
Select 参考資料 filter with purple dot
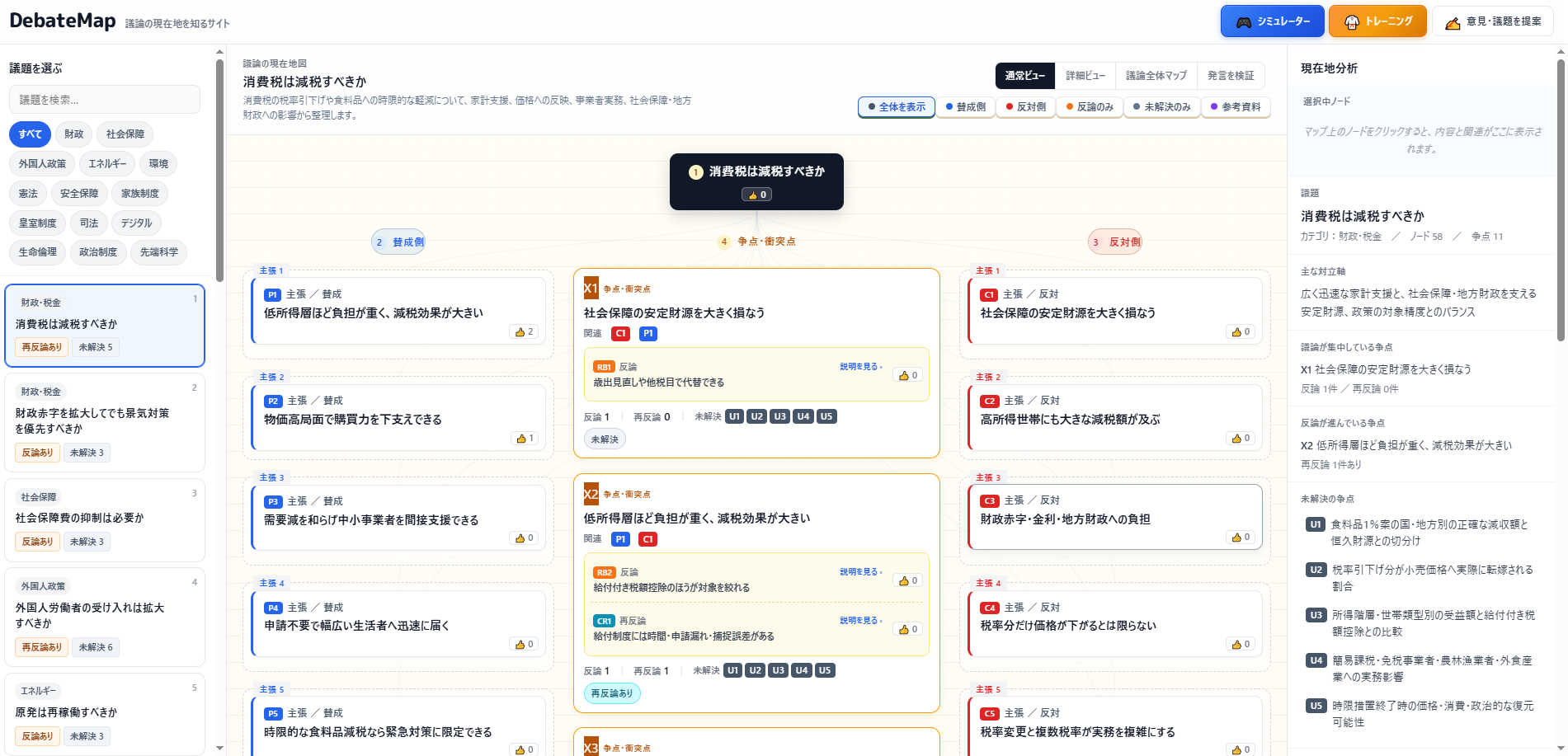tap(1236, 107)
